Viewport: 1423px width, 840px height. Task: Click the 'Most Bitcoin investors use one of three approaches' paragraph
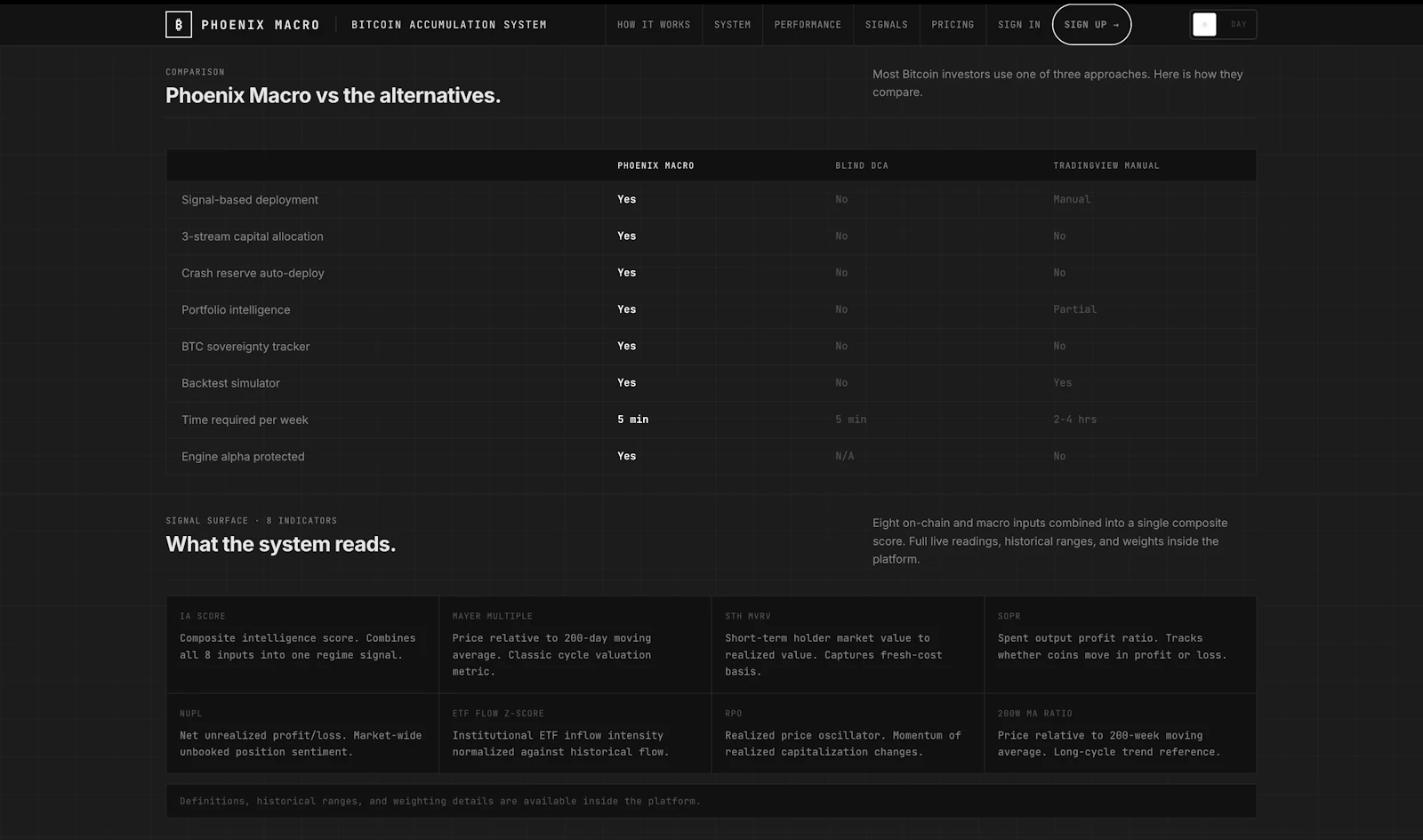click(1057, 83)
